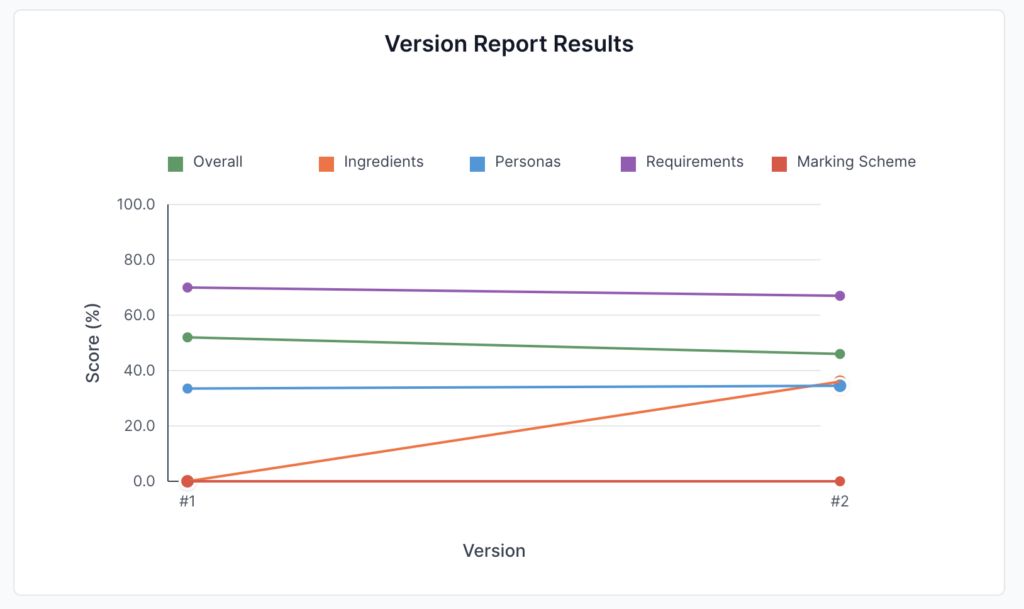Select Requirements data point at version #1
1024x609 pixels.
(x=187, y=288)
